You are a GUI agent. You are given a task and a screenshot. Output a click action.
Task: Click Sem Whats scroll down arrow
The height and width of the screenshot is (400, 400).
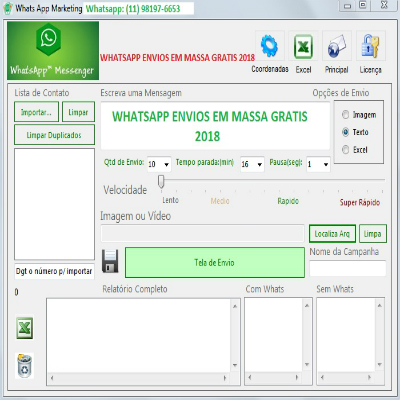(x=379, y=364)
